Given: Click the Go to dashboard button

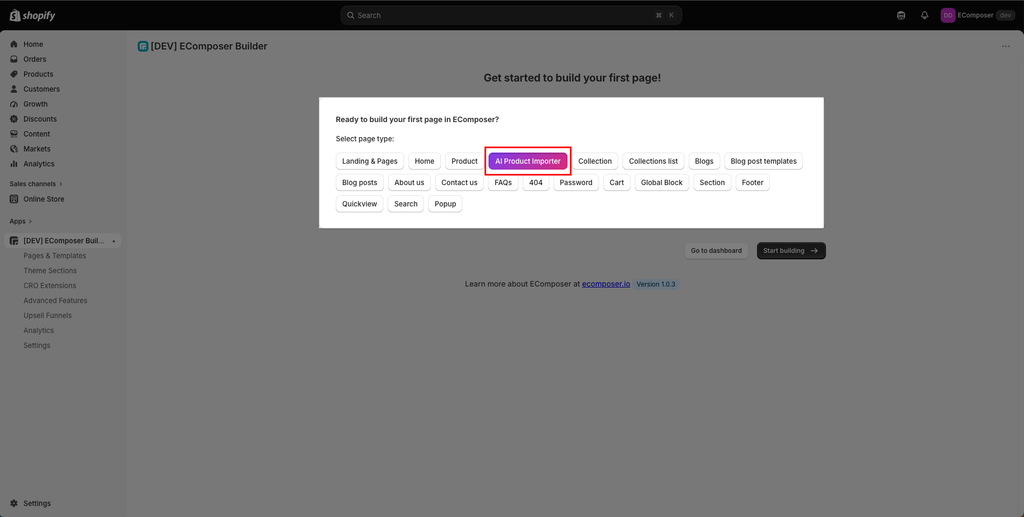Looking at the screenshot, I should (716, 251).
